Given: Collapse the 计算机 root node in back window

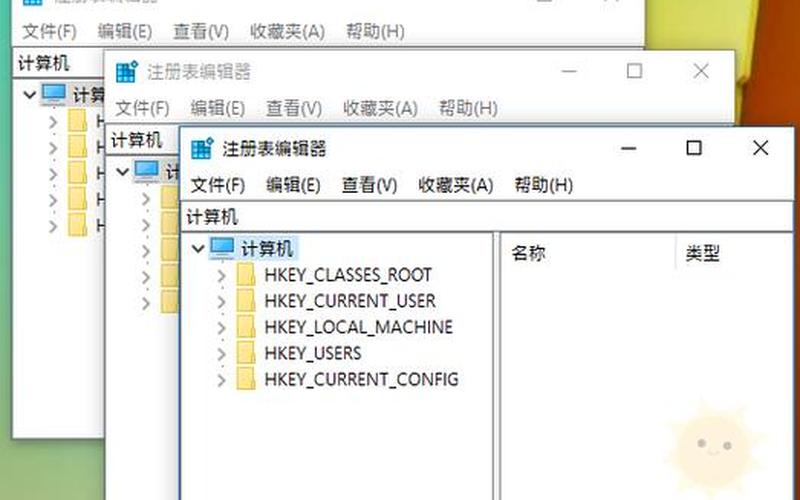Looking at the screenshot, I should (30, 95).
